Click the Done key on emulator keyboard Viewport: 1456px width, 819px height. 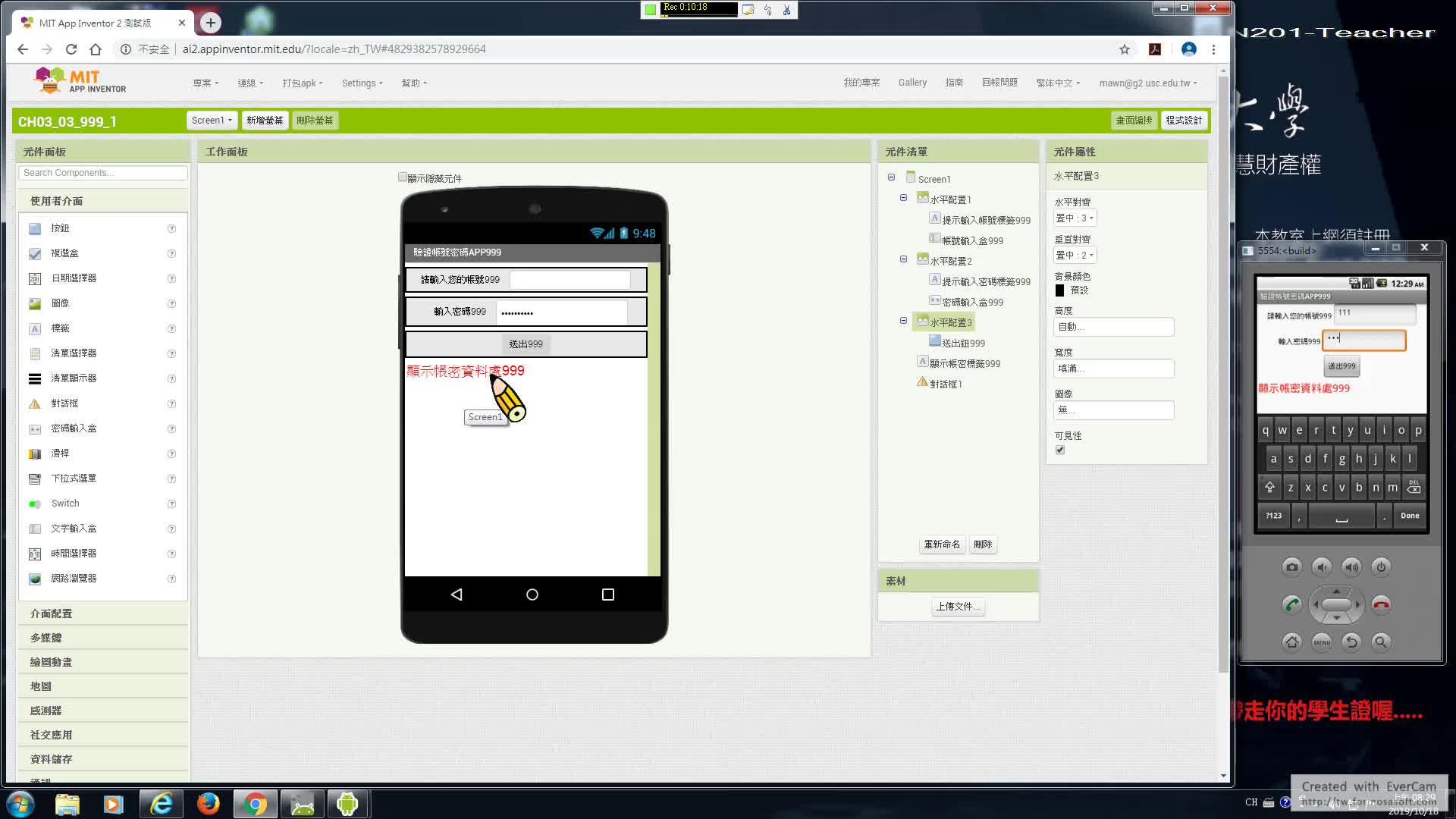pos(1410,516)
